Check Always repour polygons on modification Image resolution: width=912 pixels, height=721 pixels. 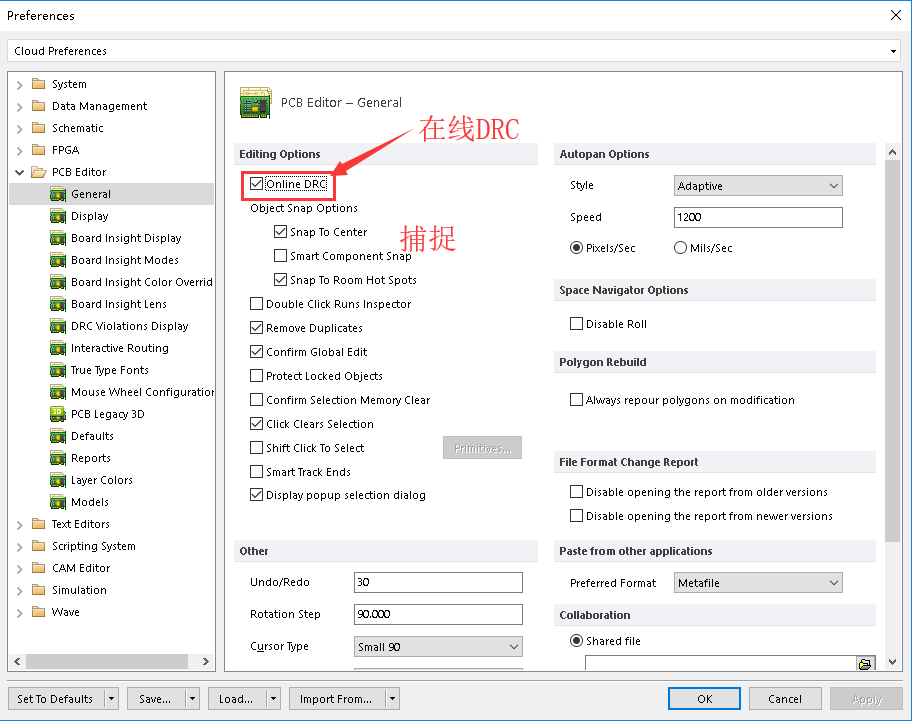[576, 399]
